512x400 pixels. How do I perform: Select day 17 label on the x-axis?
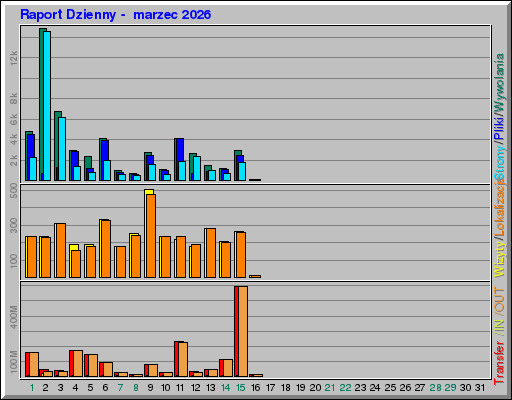(270, 388)
